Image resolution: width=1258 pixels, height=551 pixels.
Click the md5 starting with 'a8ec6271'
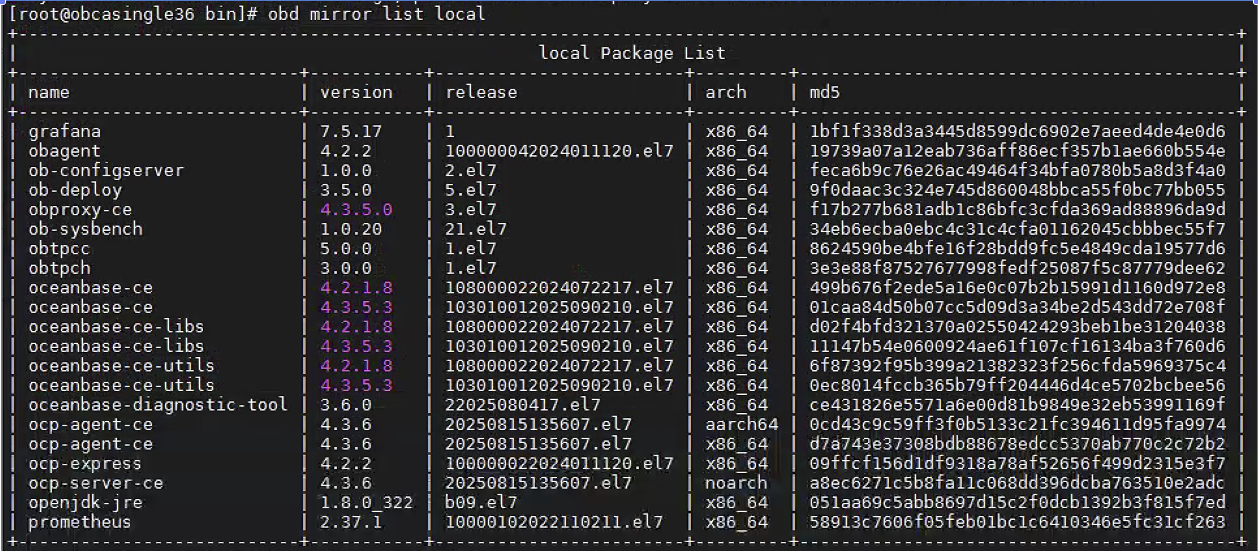tap(1017, 482)
